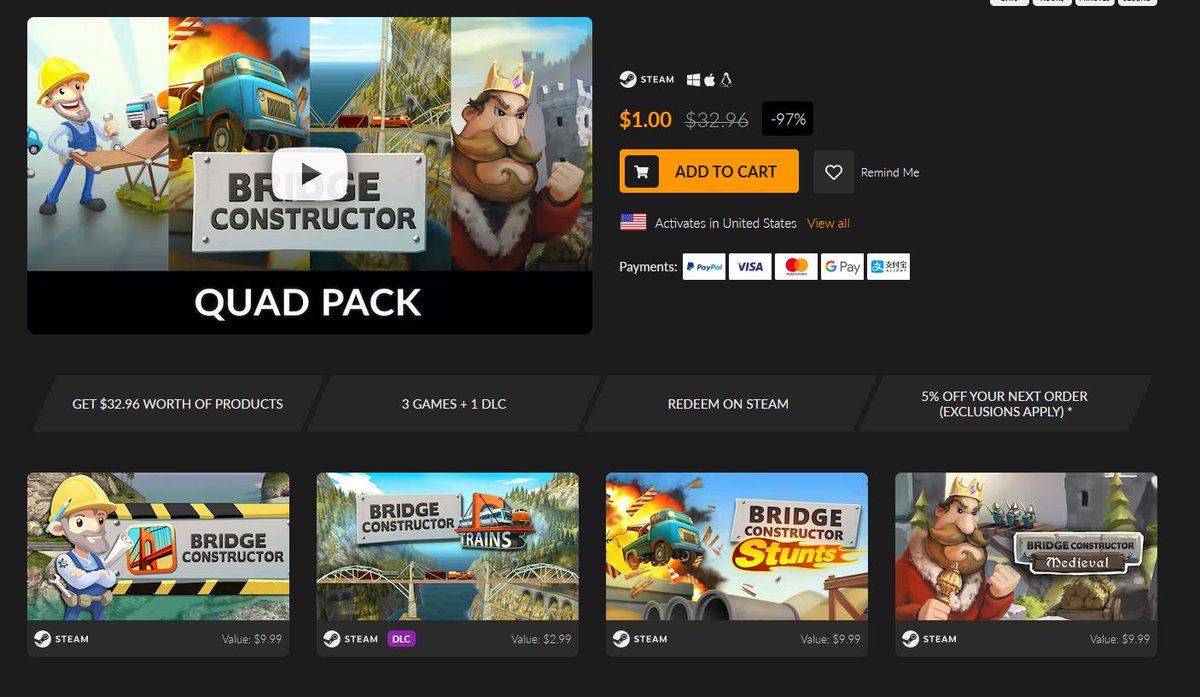The width and height of the screenshot is (1200, 697).
Task: Select the PayPal payment icon
Action: pyautogui.click(x=704, y=266)
